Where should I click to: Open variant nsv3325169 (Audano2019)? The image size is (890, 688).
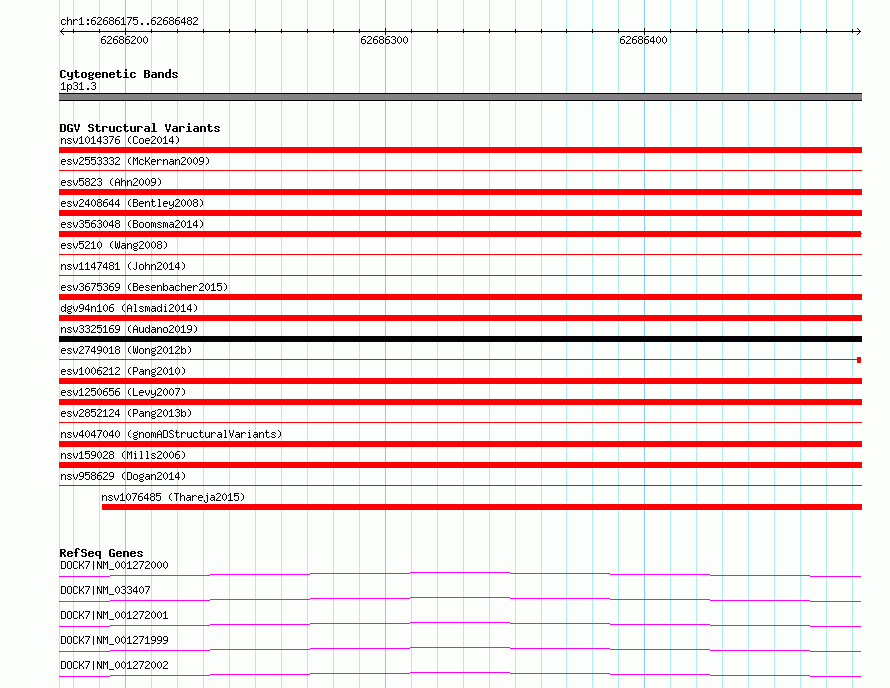pyautogui.click(x=129, y=329)
